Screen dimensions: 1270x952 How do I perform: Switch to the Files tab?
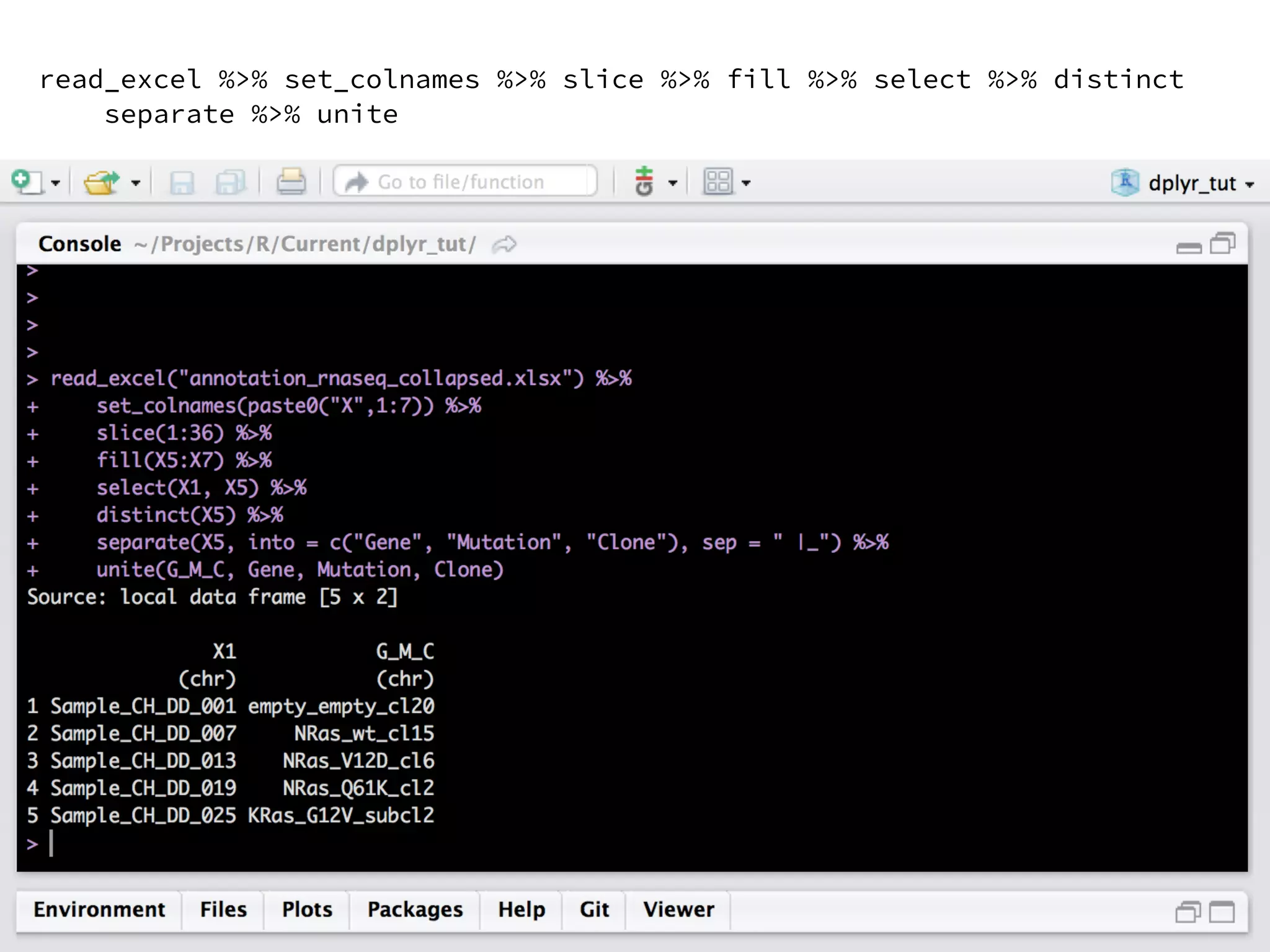(x=223, y=909)
